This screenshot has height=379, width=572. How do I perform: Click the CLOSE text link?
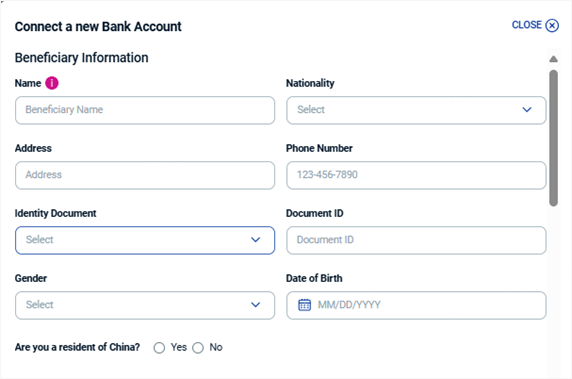click(x=526, y=25)
